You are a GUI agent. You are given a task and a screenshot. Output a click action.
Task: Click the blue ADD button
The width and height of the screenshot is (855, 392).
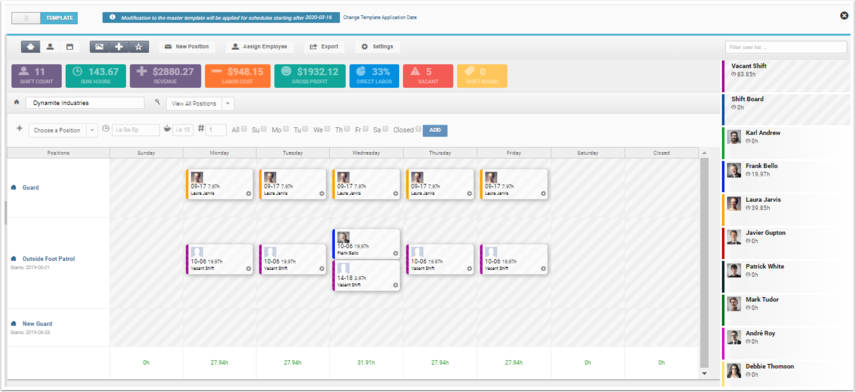[x=435, y=130]
